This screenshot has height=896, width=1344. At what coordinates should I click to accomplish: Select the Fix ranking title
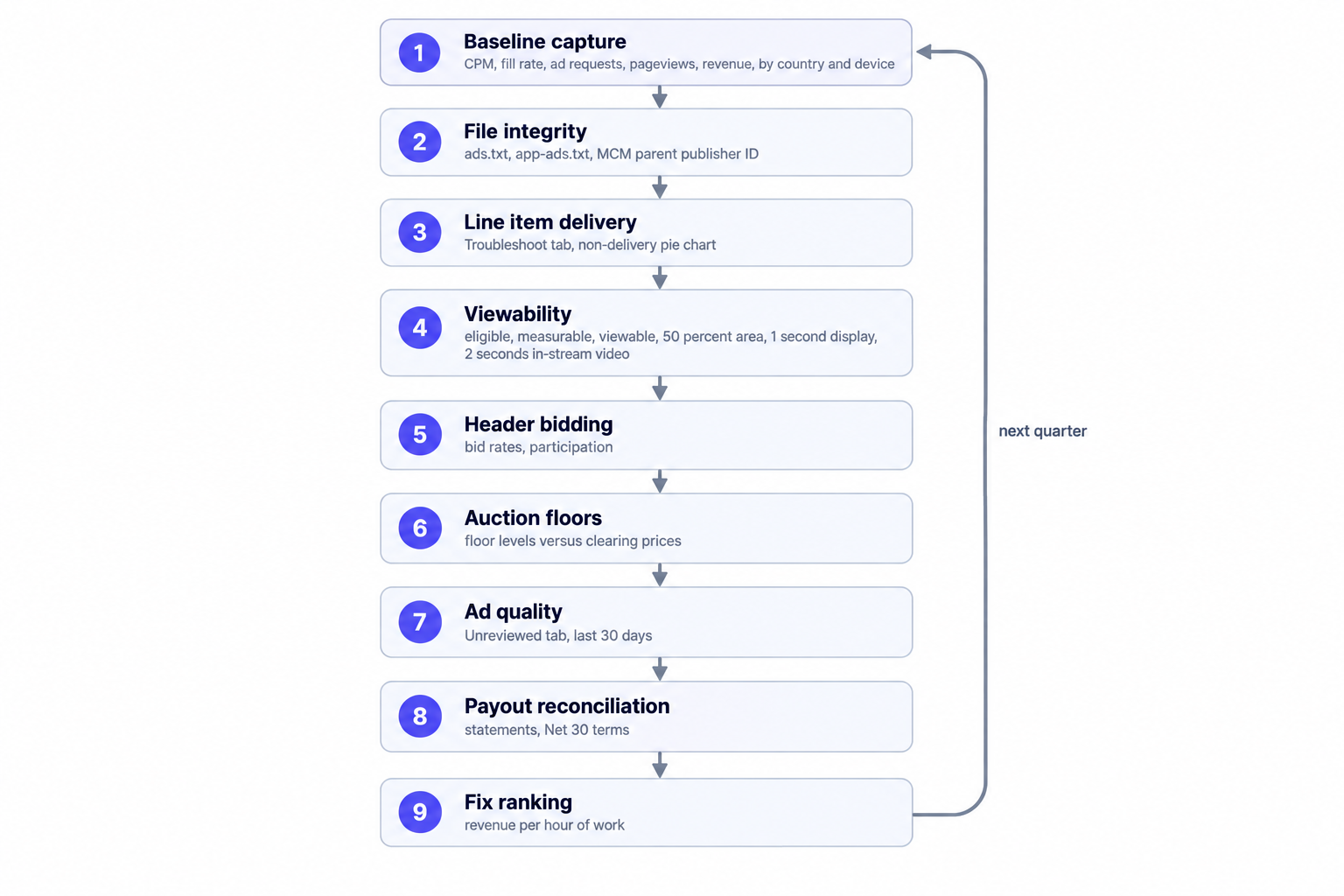click(518, 802)
